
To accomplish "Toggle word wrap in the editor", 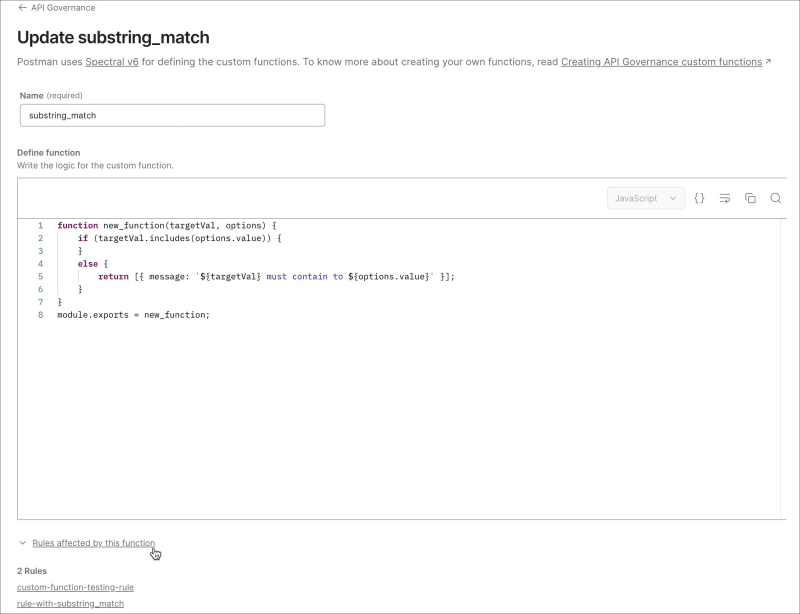I will [725, 198].
